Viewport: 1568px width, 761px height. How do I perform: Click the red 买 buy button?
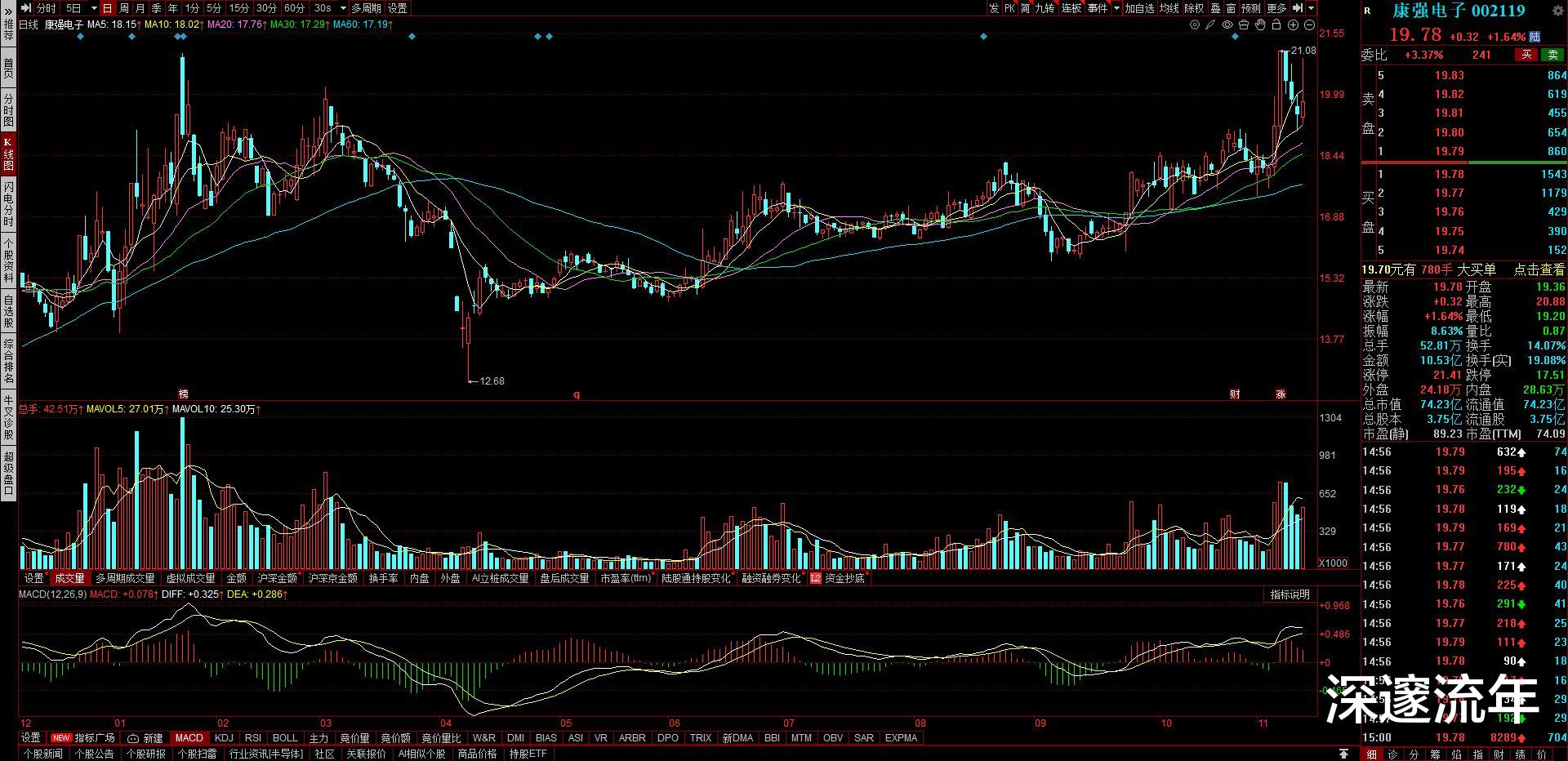pyautogui.click(x=1526, y=55)
